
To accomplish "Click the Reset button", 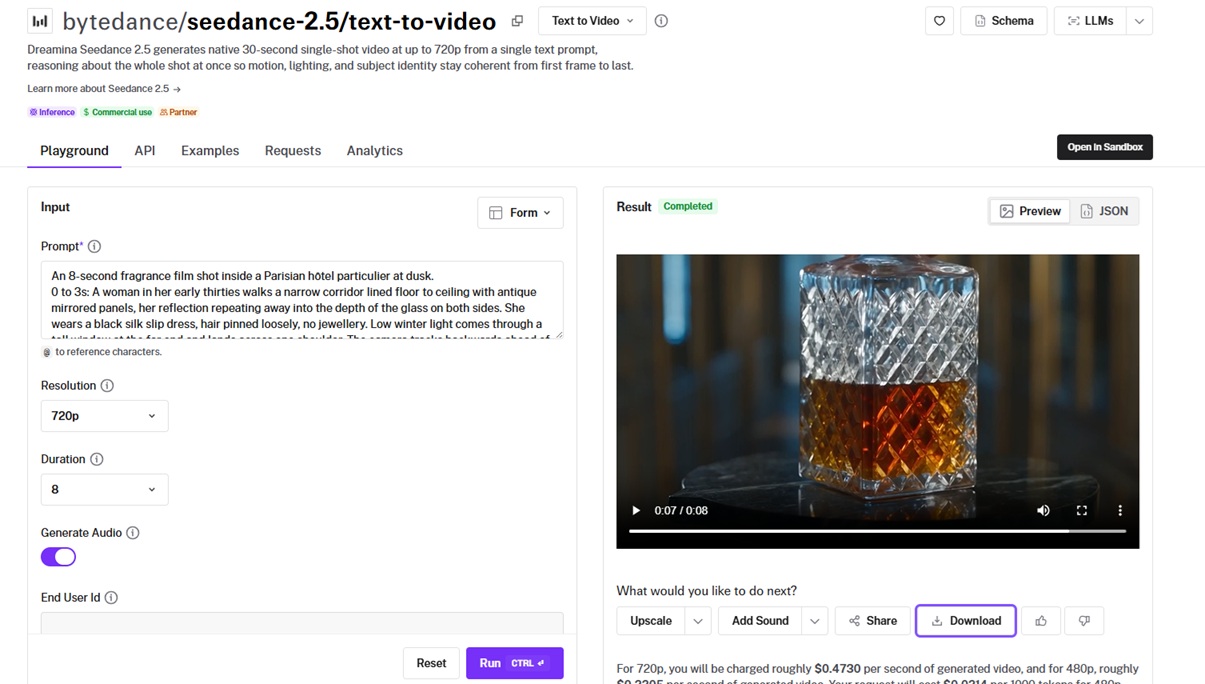I will (431, 663).
